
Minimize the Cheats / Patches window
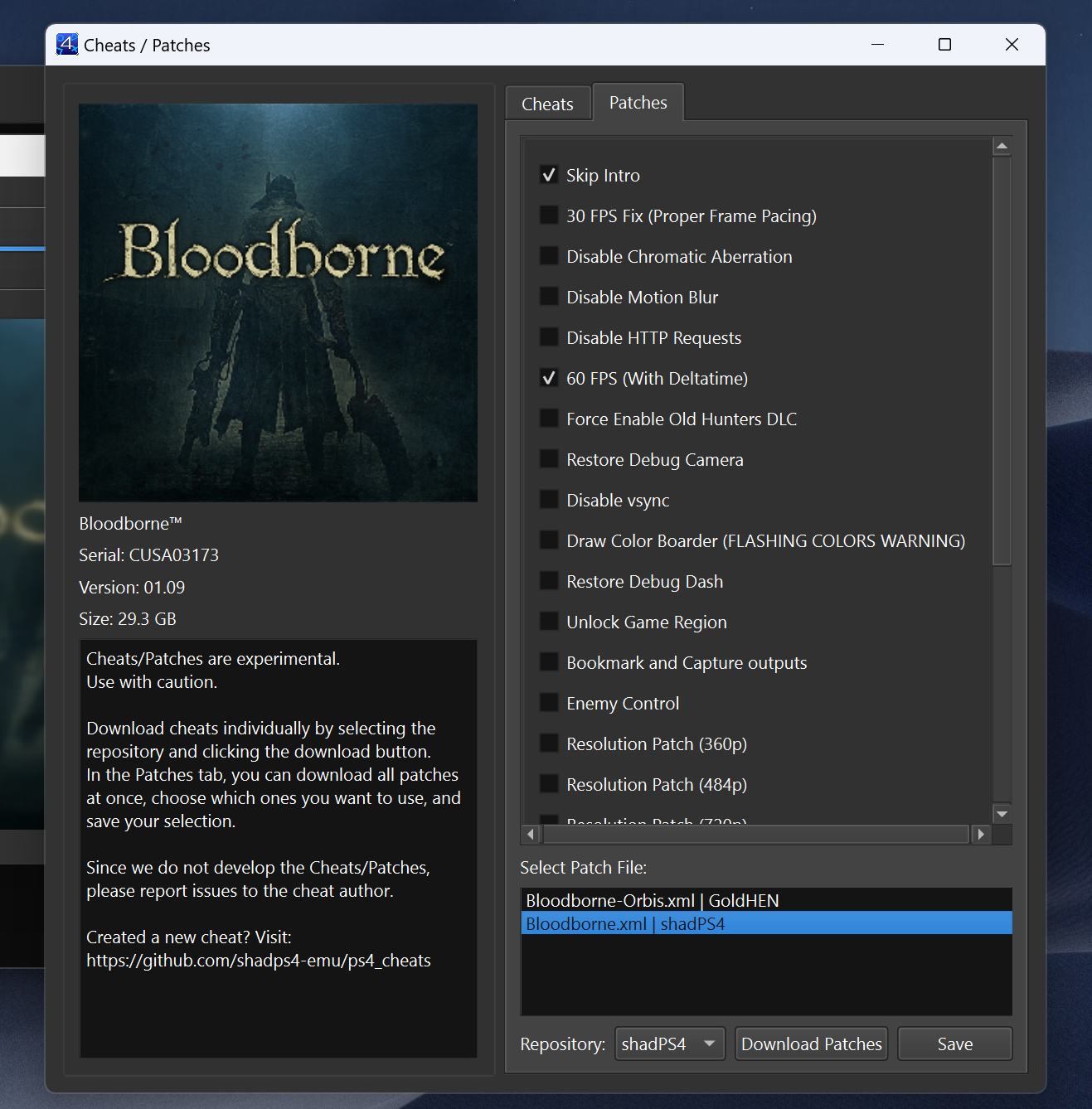point(877,45)
